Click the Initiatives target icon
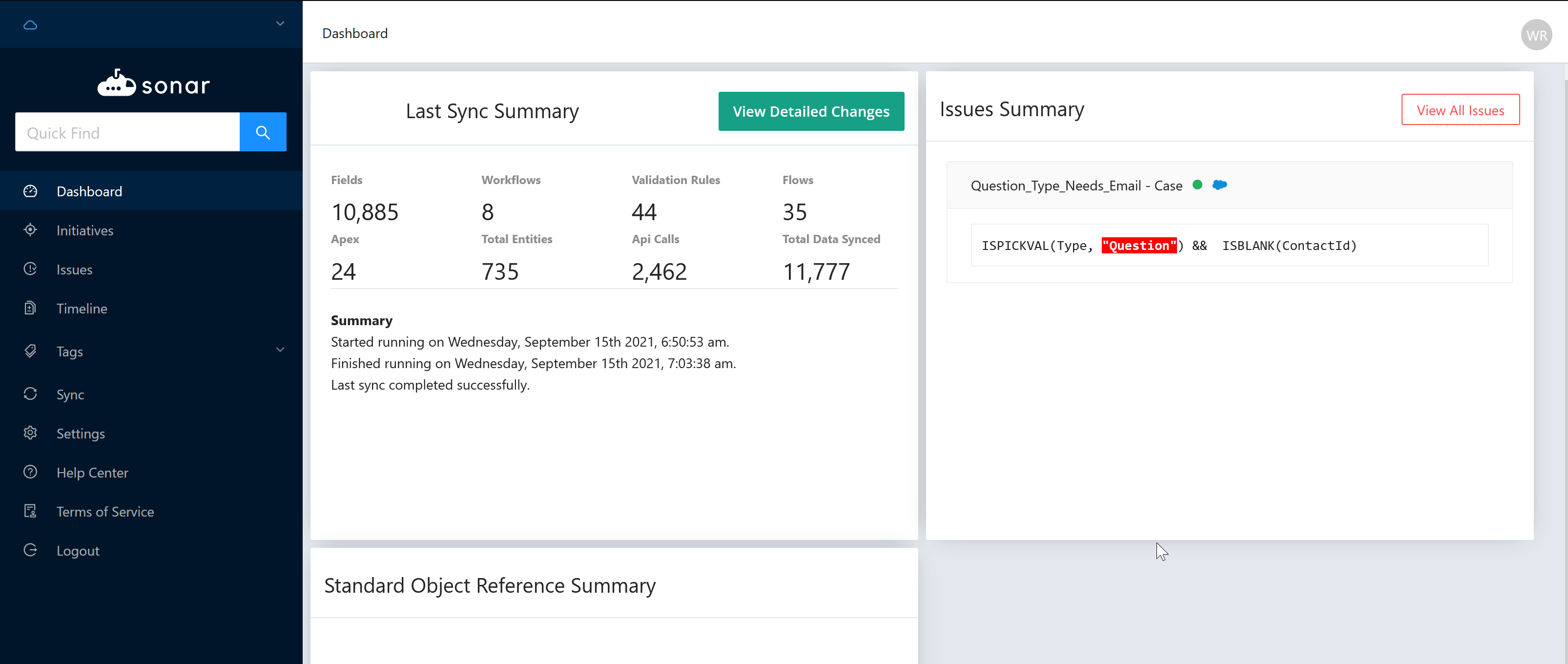The width and height of the screenshot is (1568, 664). click(x=30, y=230)
